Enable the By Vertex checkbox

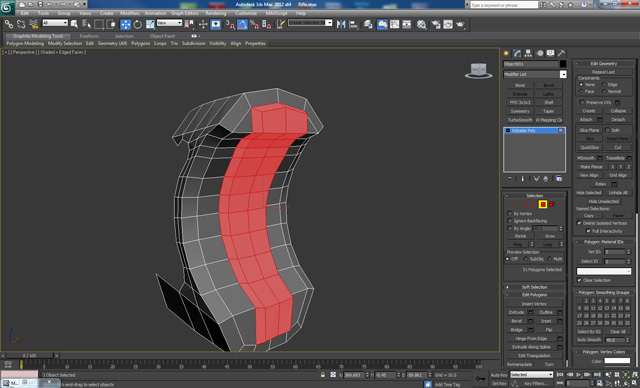click(510, 213)
